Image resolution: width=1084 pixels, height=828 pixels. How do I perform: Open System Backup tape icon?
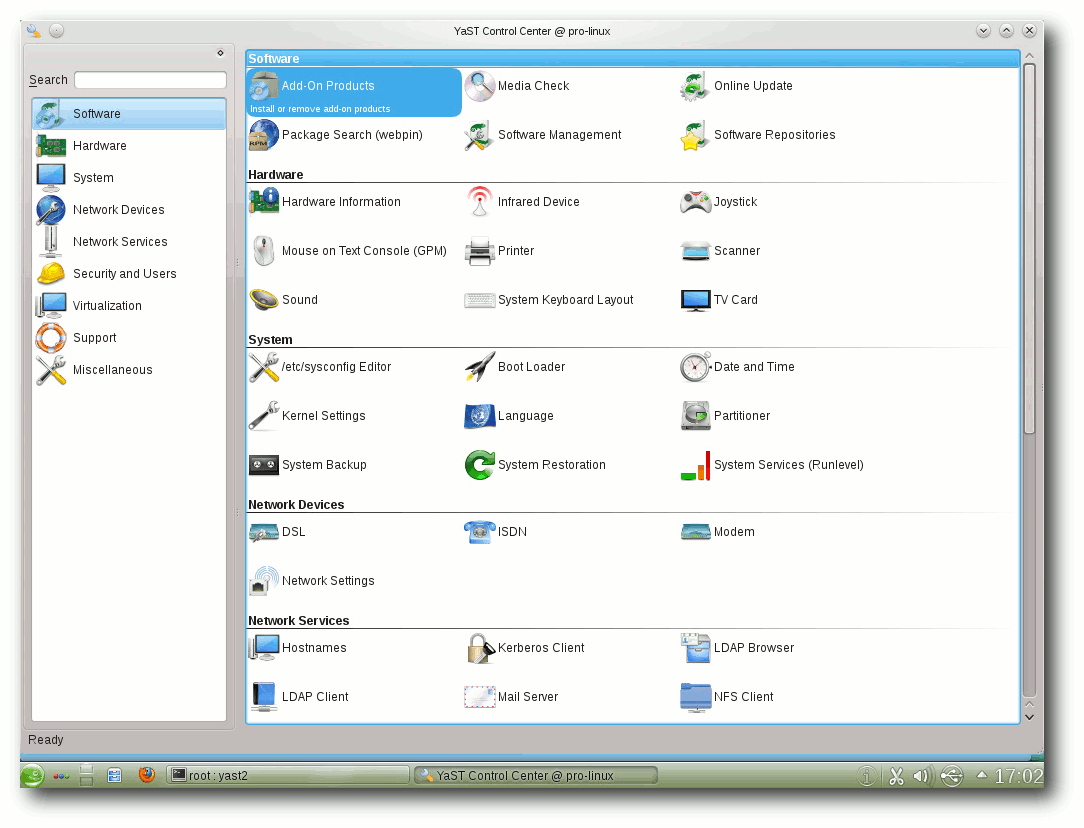263,465
